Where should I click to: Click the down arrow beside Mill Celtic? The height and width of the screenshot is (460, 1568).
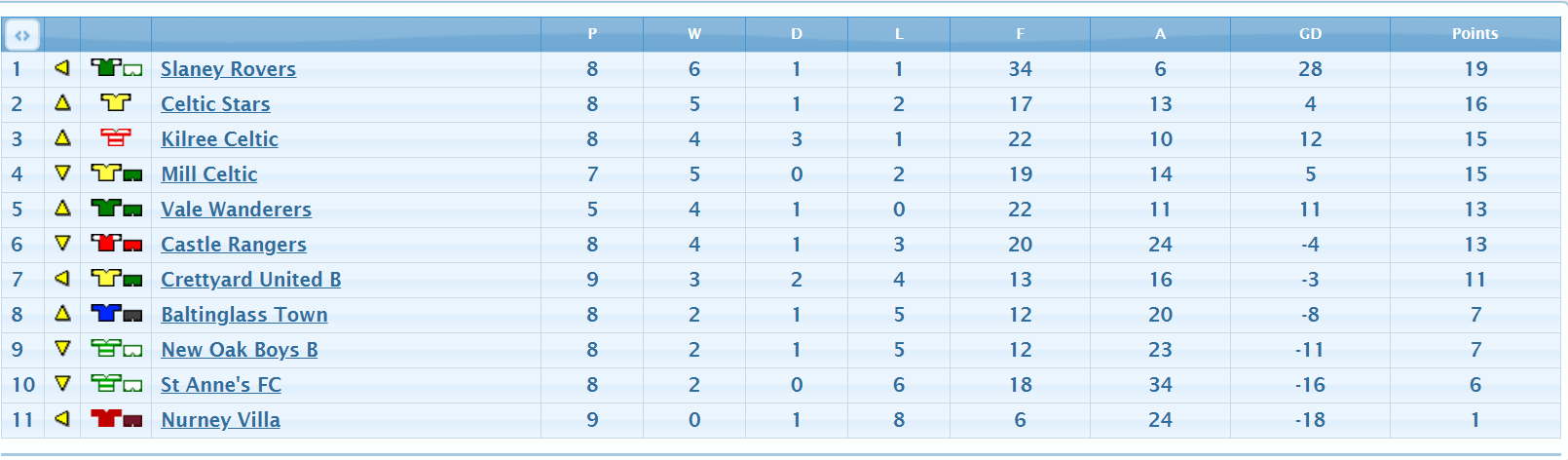point(62,172)
